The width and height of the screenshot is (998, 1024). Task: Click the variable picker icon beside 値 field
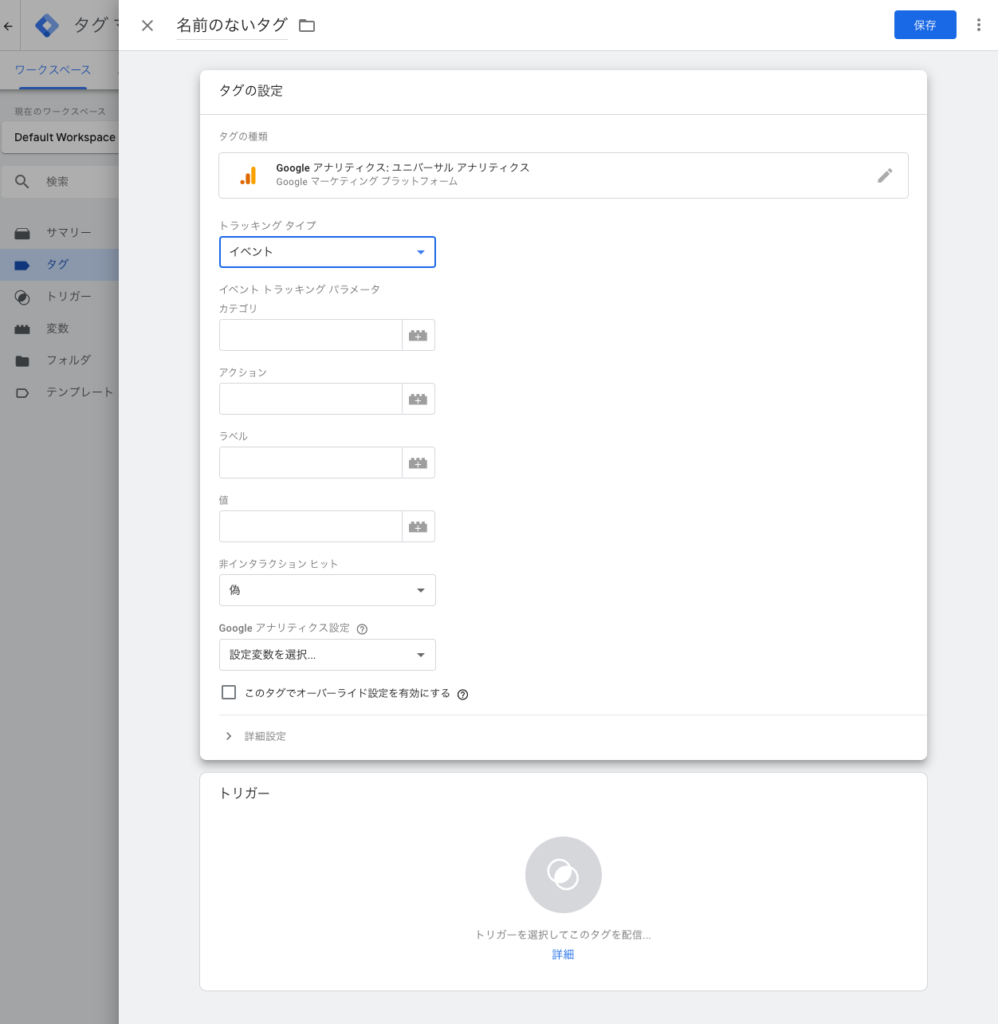click(418, 527)
